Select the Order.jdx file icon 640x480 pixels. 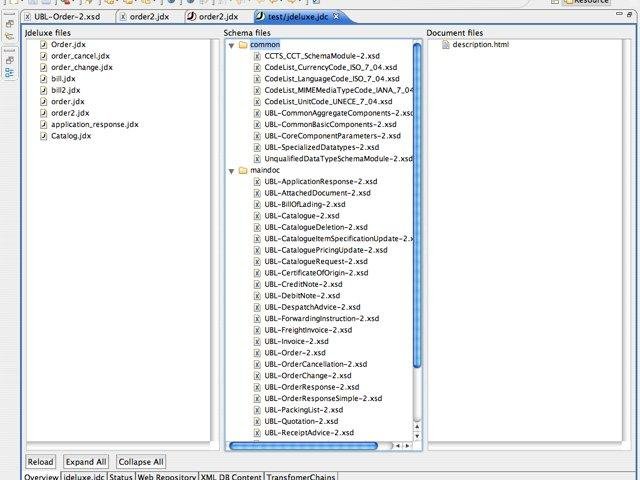[x=44, y=44]
